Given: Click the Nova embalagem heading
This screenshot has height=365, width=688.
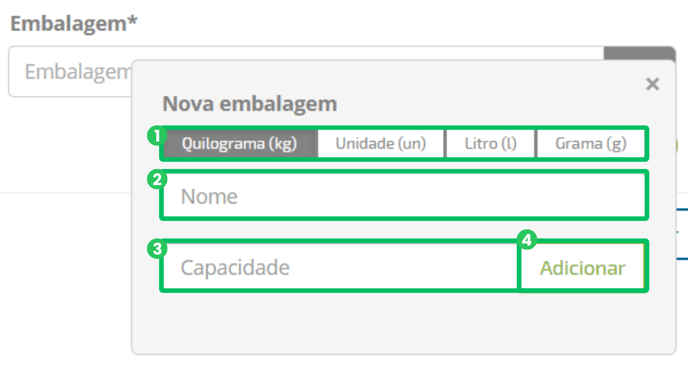Looking at the screenshot, I should tap(250, 104).
